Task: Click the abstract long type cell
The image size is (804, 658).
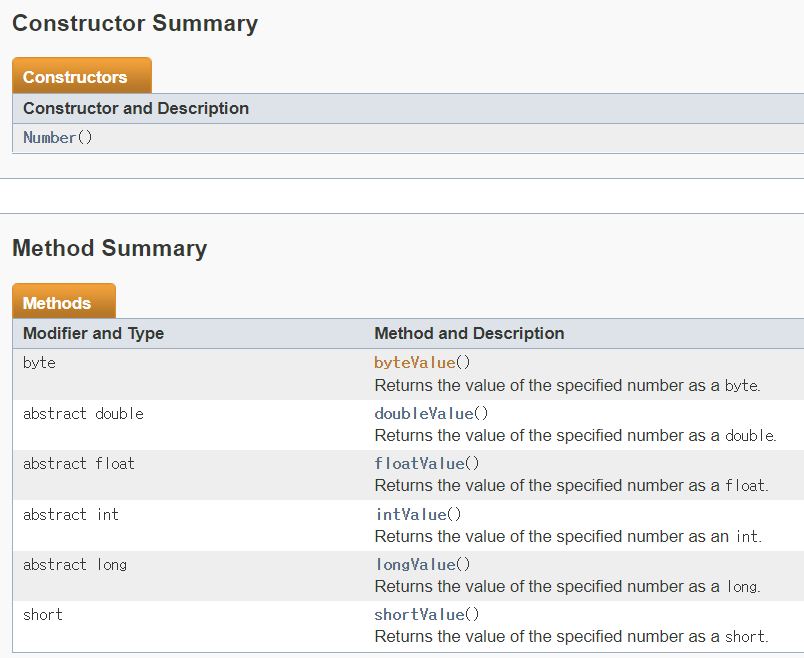Action: (x=75, y=565)
